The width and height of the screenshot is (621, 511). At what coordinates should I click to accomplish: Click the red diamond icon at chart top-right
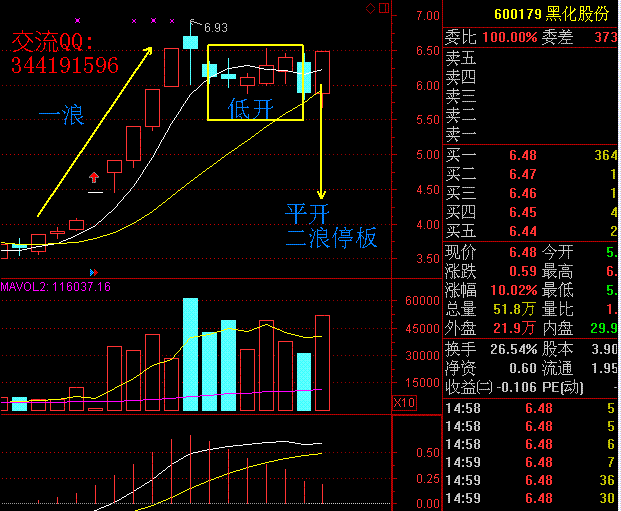370,9
